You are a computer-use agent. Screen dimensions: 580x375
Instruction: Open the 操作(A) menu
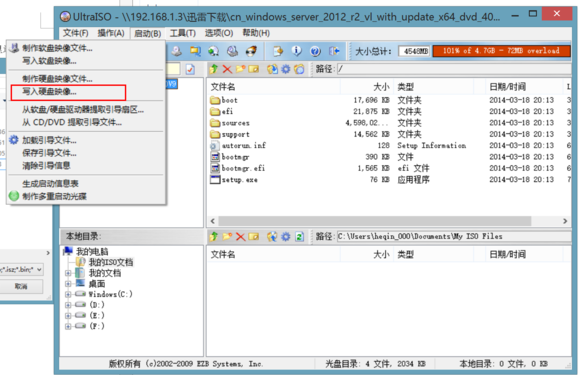pos(111,33)
